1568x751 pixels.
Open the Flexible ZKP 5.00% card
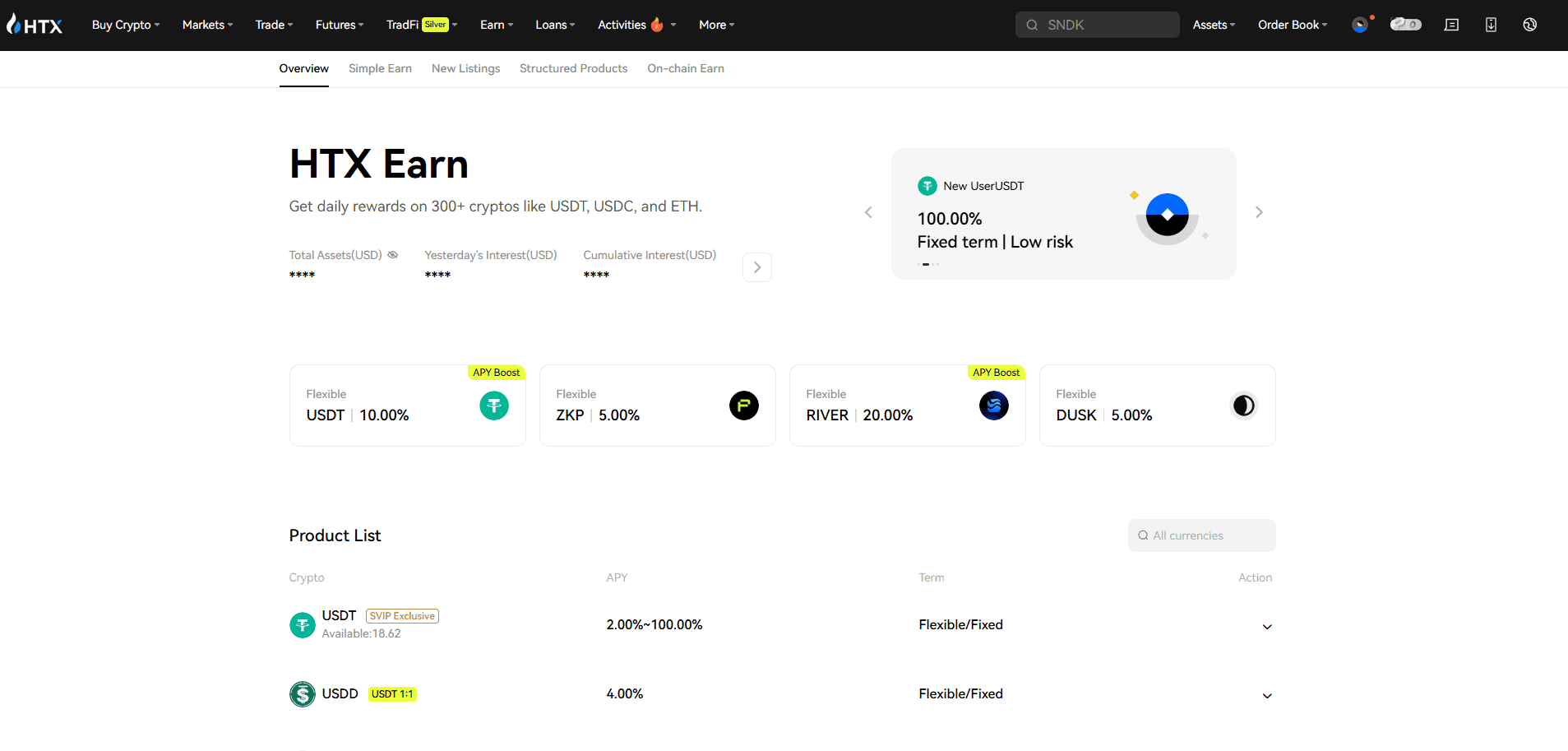click(x=658, y=406)
